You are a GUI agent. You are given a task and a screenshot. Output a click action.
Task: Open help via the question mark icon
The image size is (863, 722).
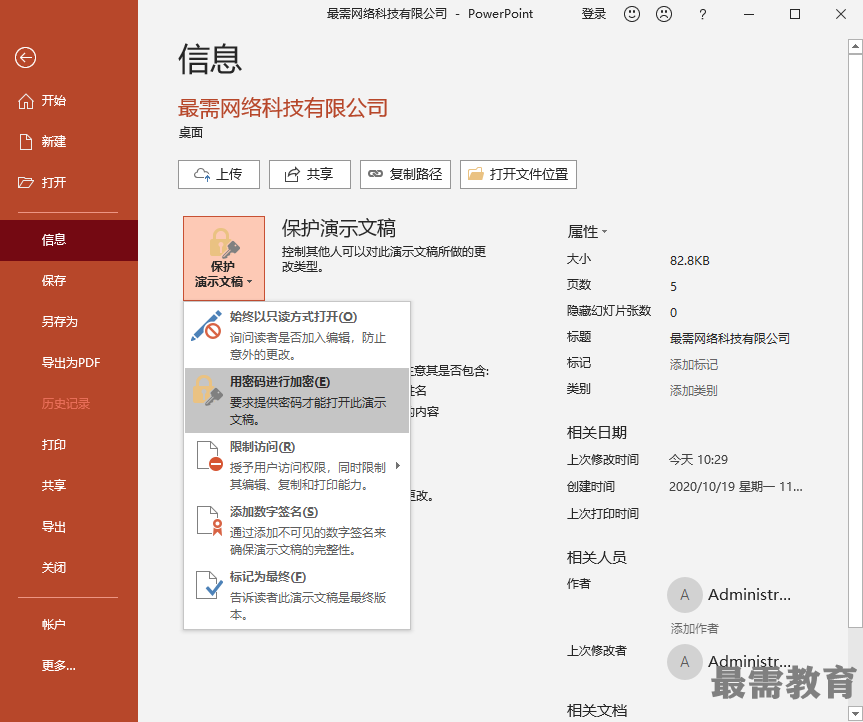pyautogui.click(x=702, y=14)
